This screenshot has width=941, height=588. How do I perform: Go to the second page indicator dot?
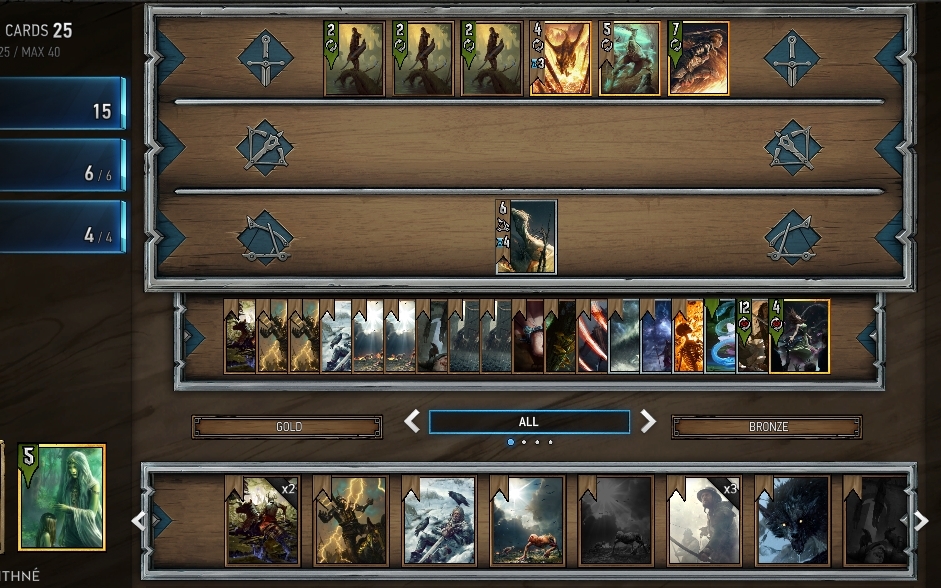524,442
